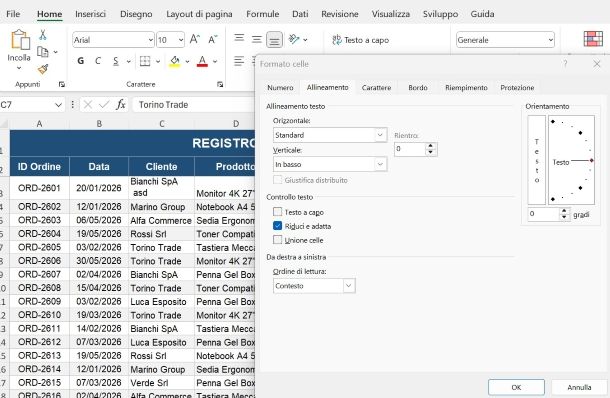
Task: Open the Generale number format dropdown
Action: (x=550, y=40)
